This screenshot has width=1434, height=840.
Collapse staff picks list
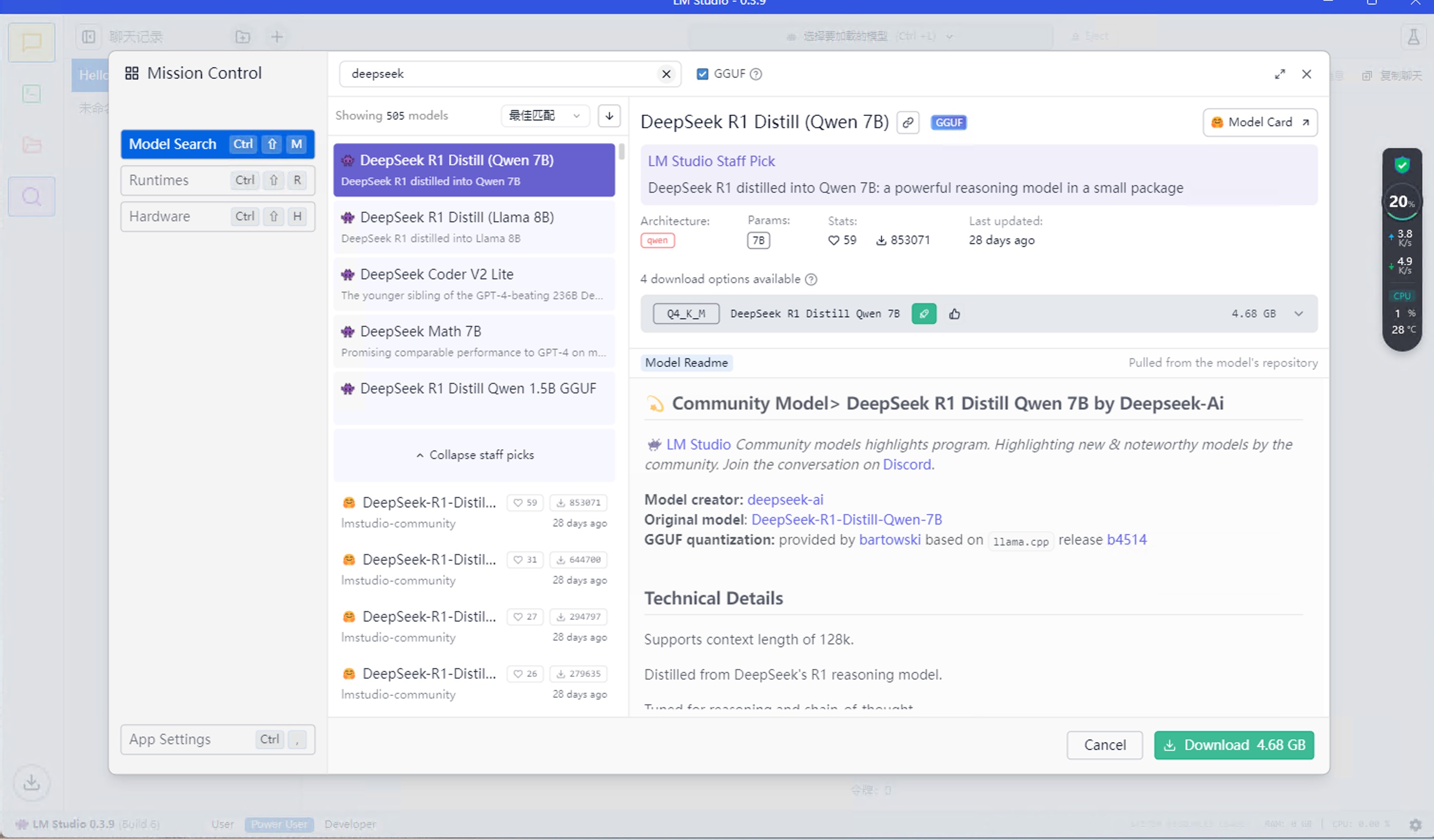coord(474,455)
